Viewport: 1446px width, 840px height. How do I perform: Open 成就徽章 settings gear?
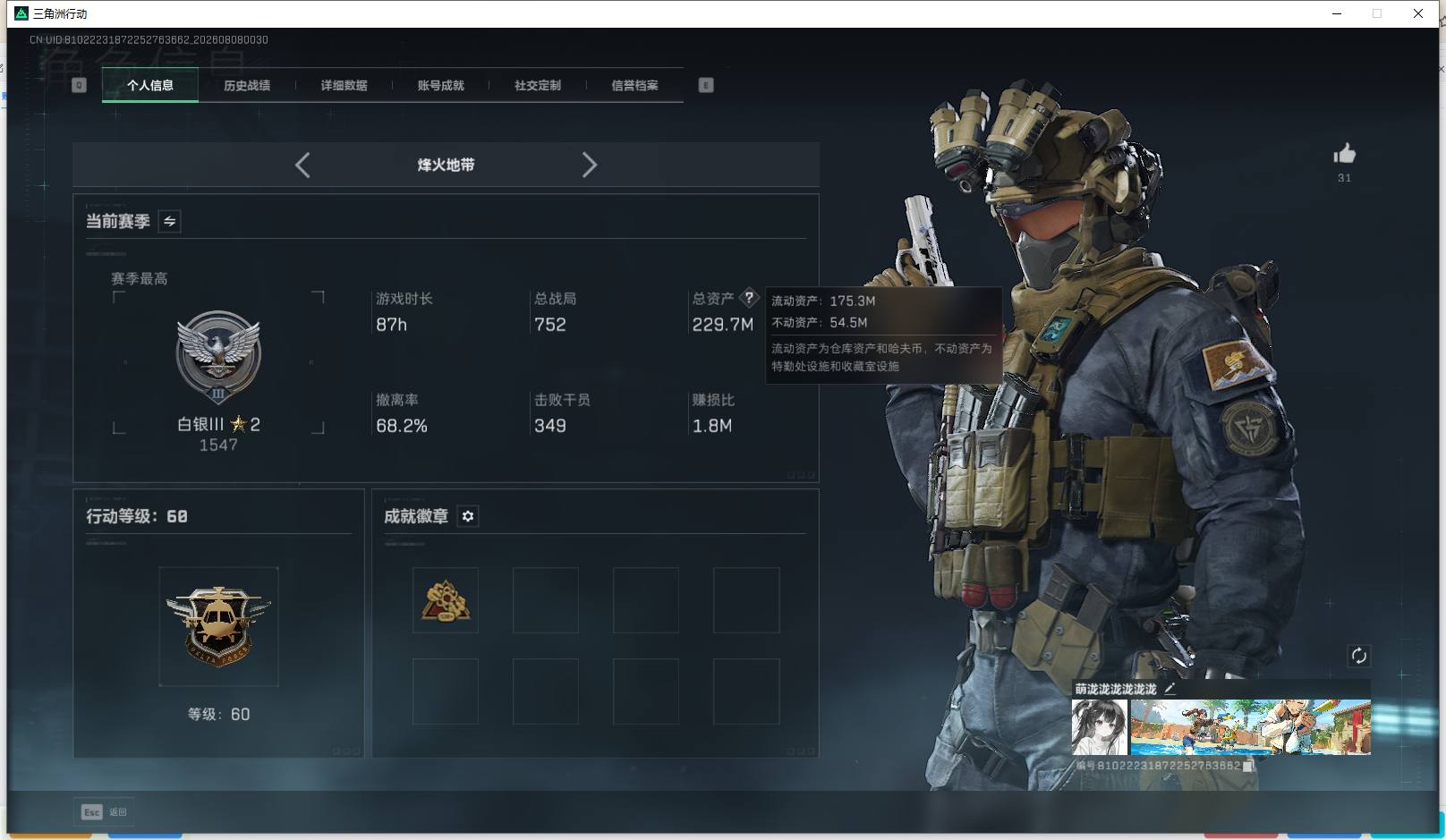[x=468, y=516]
